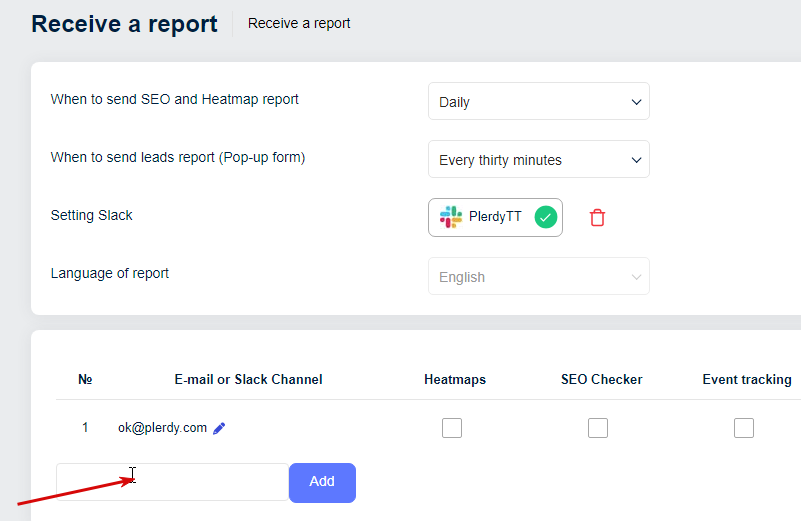Click the SEO Checker column header
Image resolution: width=801 pixels, height=521 pixels.
point(601,379)
